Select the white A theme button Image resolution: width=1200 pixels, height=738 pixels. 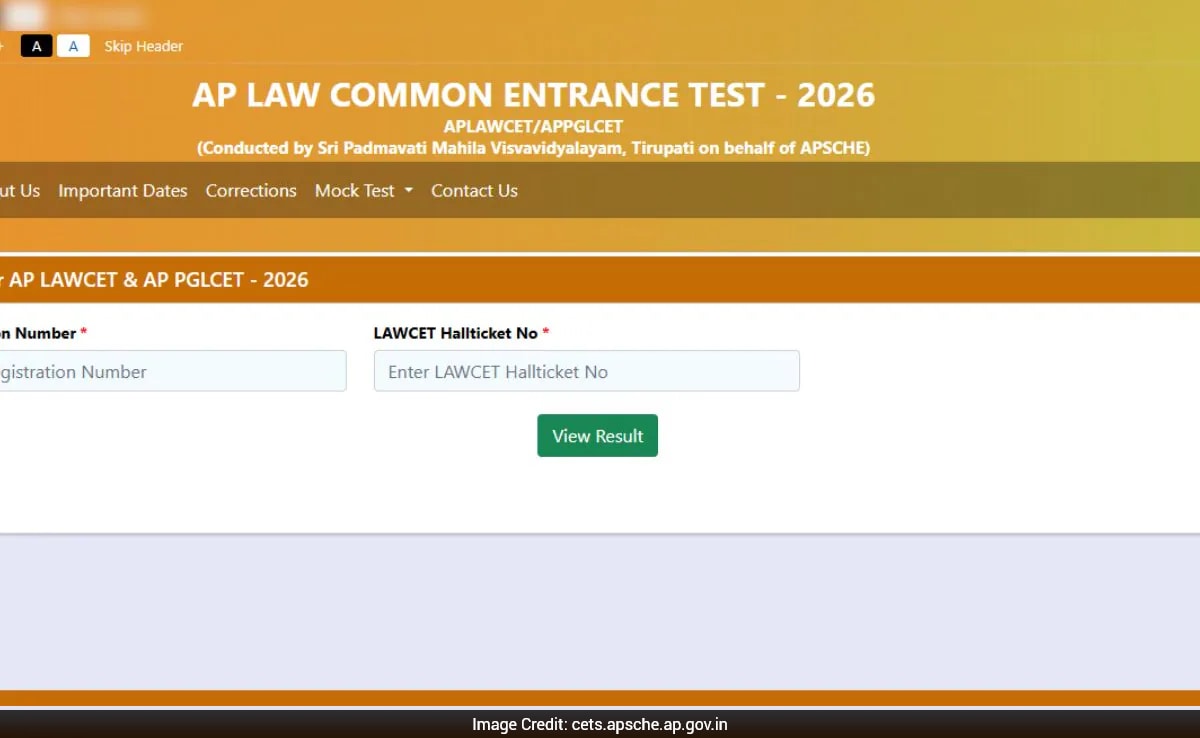coord(73,46)
